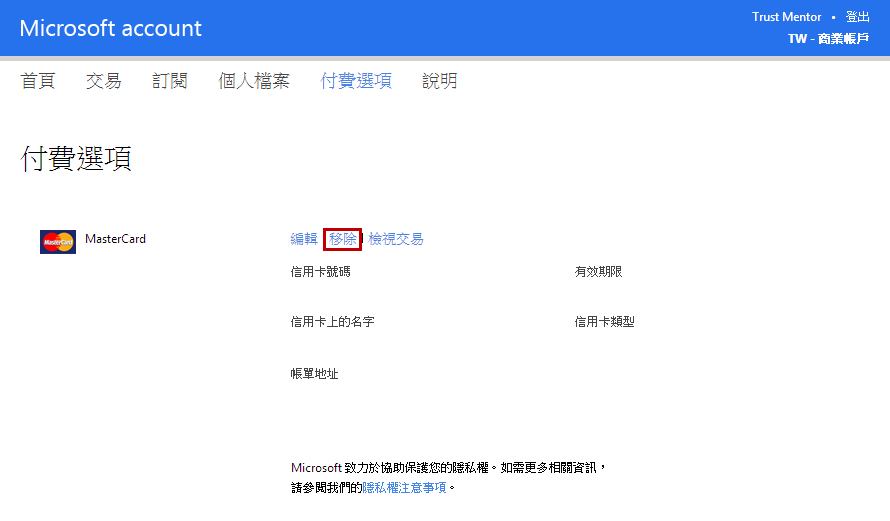Screen dimensions: 890x521
Task: Switch to the 訂閱 subscriptions tab
Action: [x=170, y=81]
